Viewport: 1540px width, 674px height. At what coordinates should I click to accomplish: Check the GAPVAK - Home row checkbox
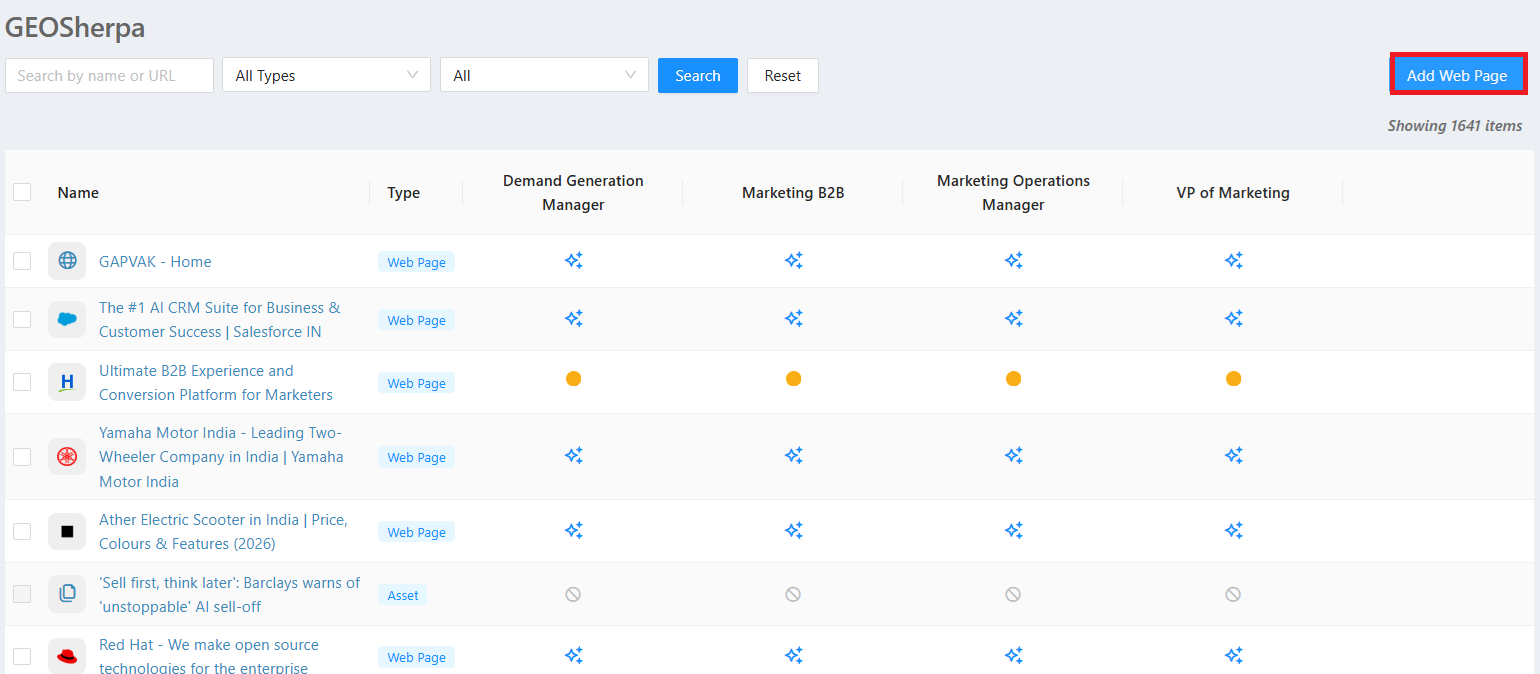click(x=22, y=261)
